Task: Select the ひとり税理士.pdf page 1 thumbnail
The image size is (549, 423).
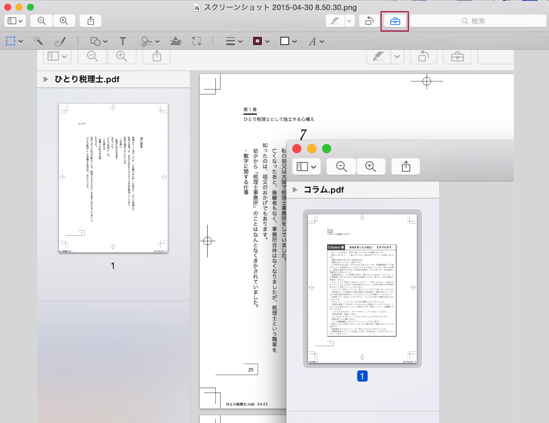Action: 113,178
